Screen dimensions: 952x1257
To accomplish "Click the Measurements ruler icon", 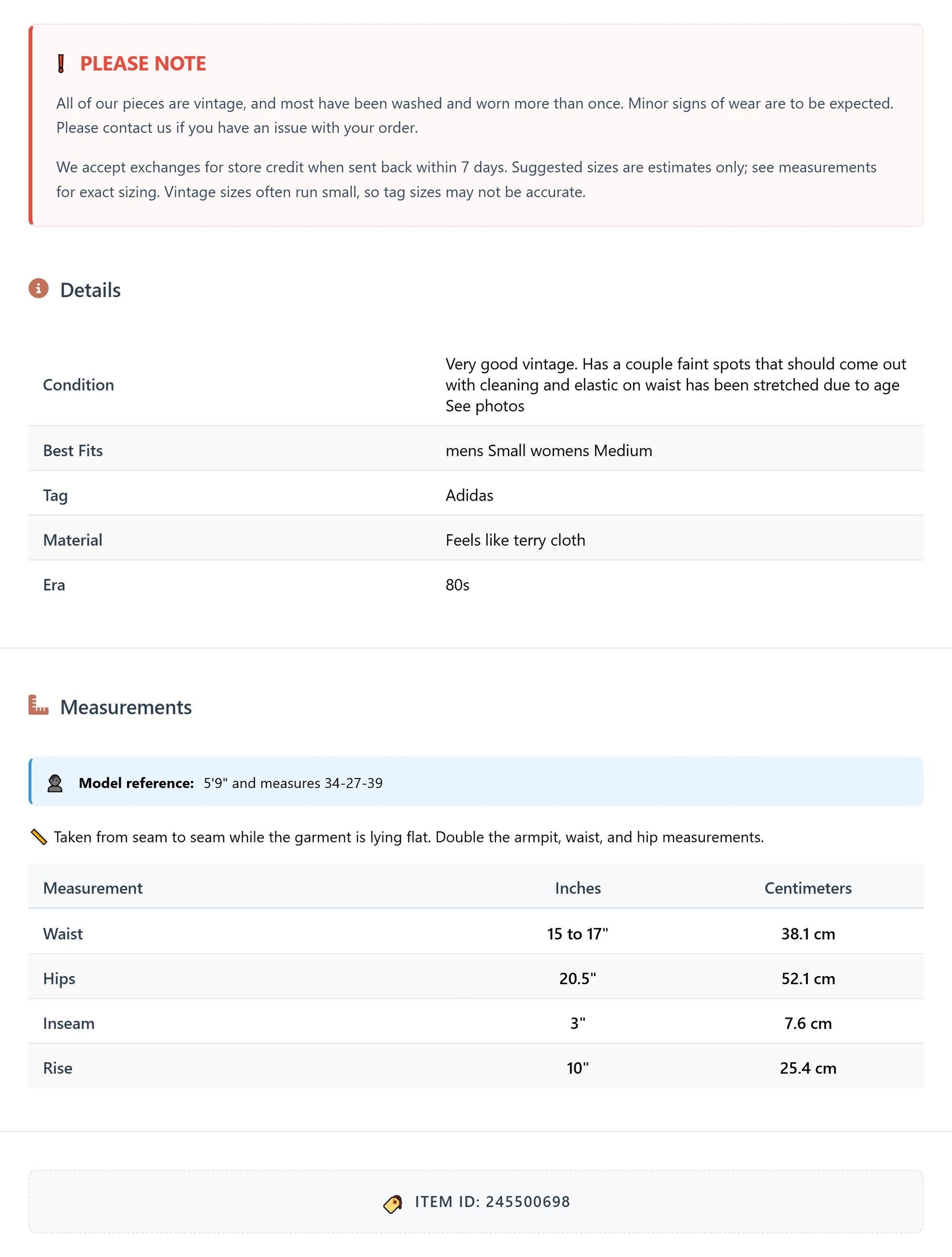I will point(39,705).
